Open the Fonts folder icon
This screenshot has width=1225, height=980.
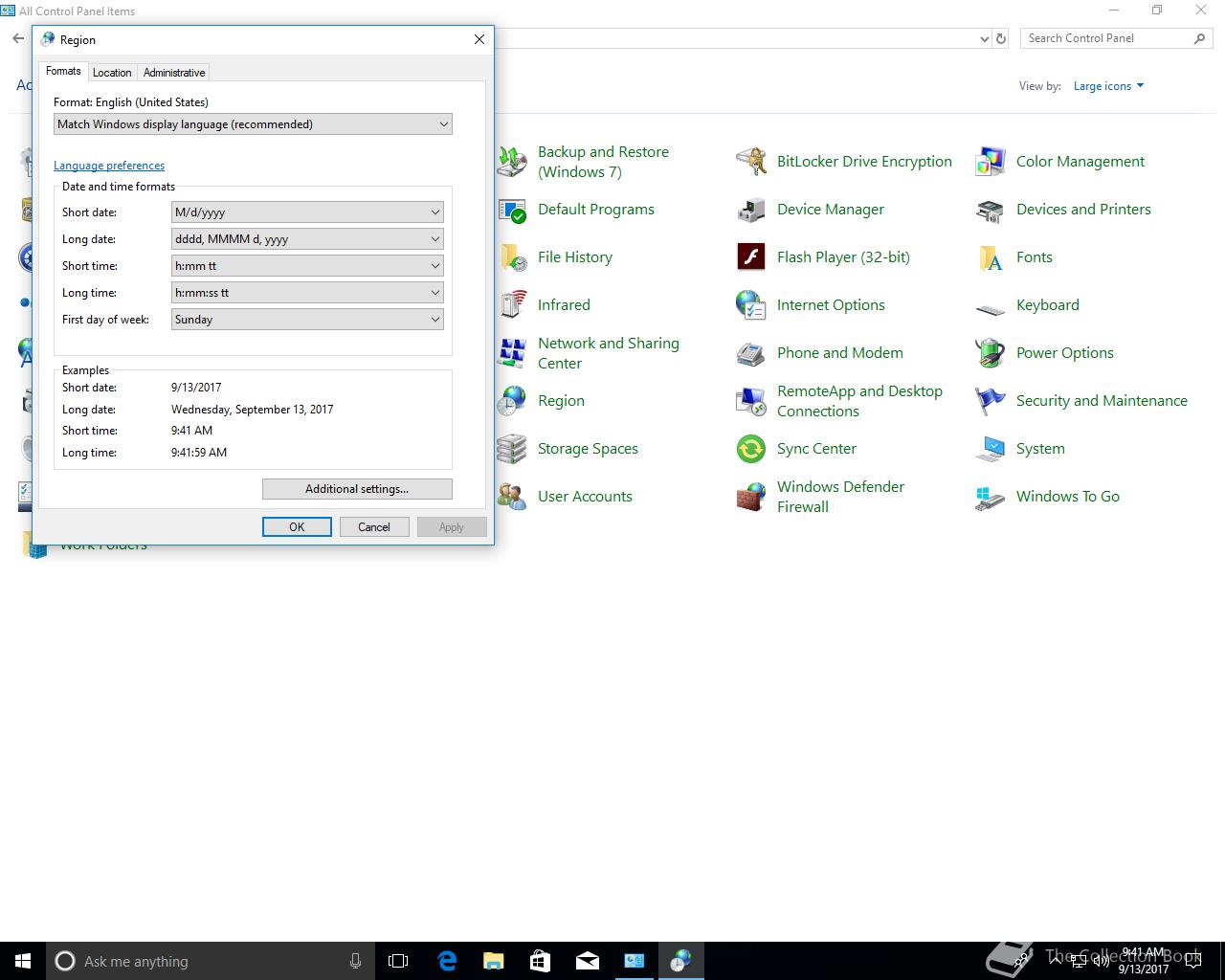tap(991, 257)
